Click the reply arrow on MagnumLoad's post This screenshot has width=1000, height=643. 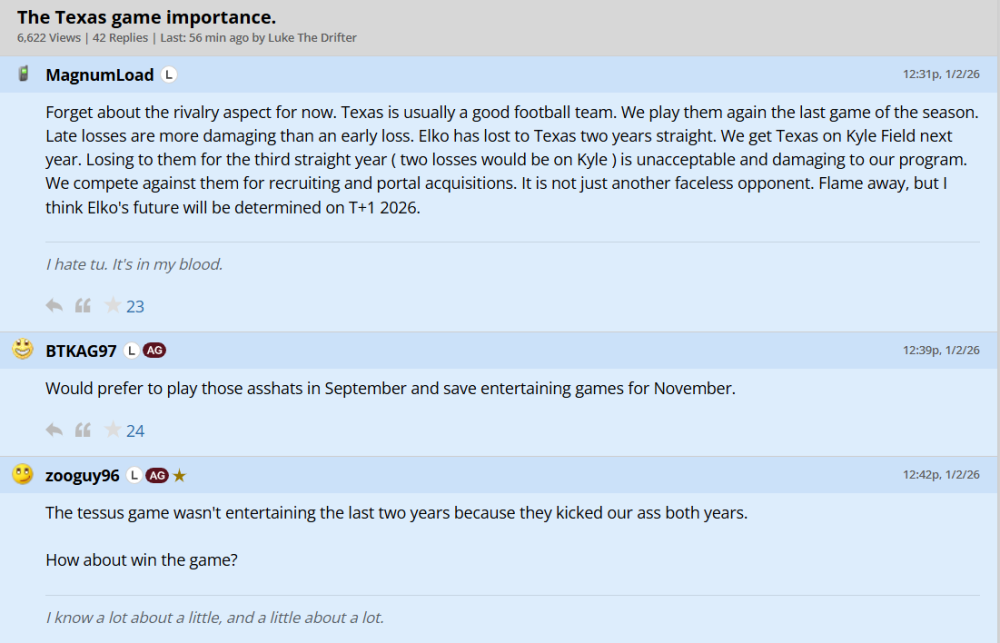(x=54, y=306)
